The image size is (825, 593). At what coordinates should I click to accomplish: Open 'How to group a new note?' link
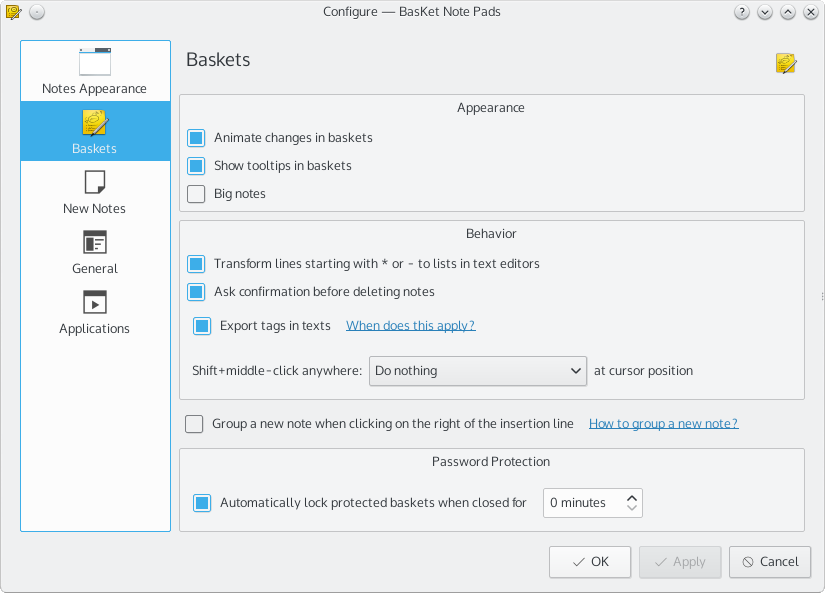(x=663, y=424)
